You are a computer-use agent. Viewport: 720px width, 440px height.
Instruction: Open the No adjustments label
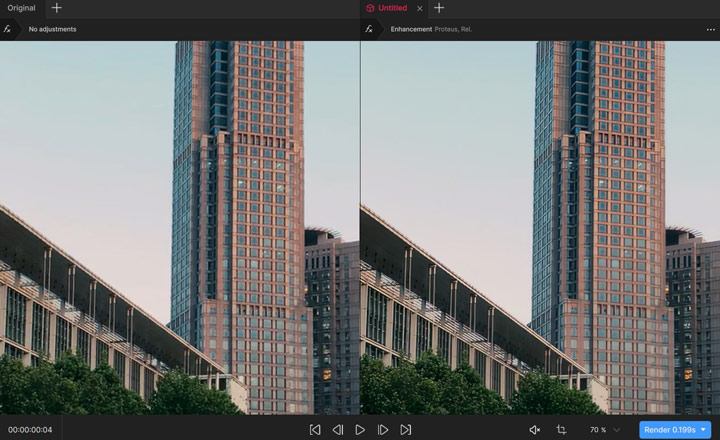click(x=52, y=29)
